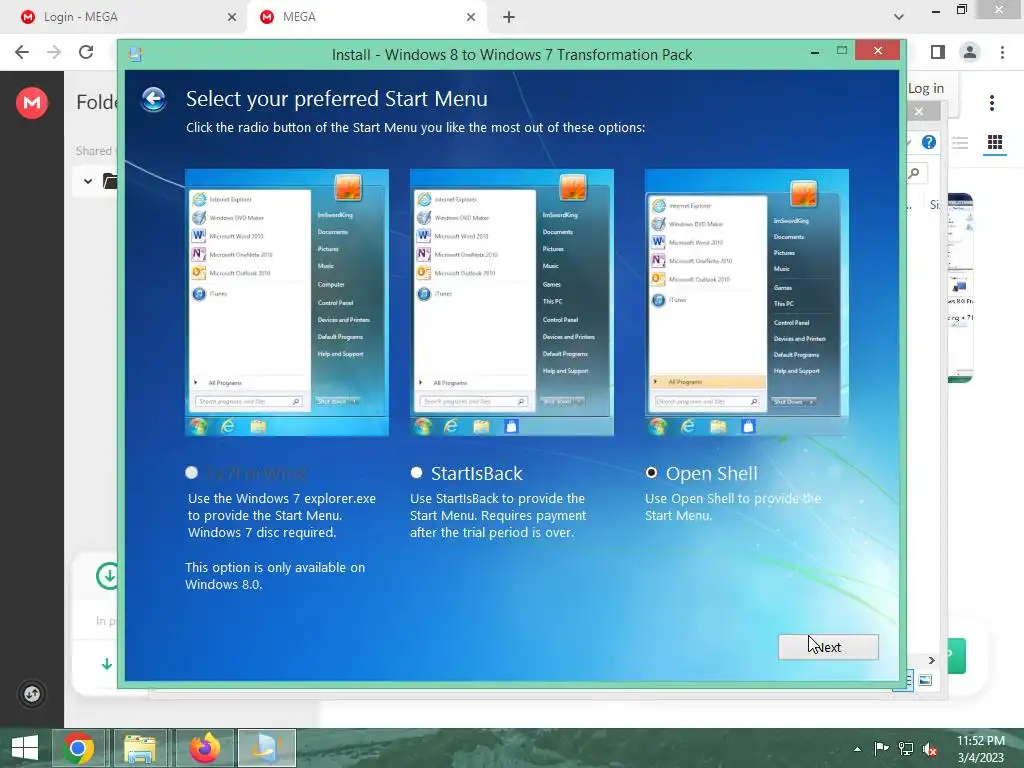Viewport: 1024px width, 768px height.
Task: Close the Login - MEGA tab
Action: click(232, 17)
